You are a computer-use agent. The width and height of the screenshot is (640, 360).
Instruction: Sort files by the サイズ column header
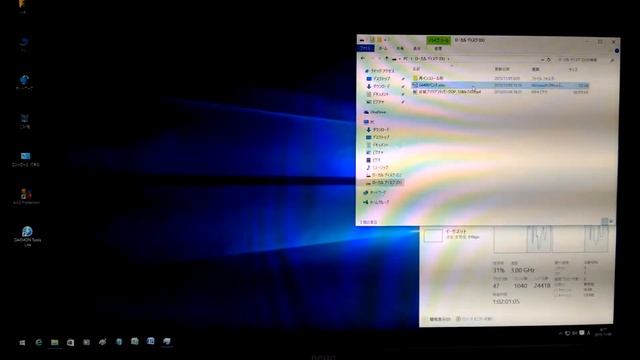pos(573,70)
